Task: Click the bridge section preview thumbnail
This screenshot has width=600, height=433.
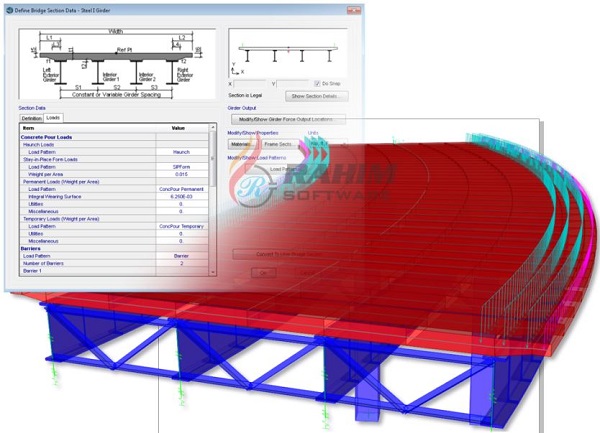Action: [288, 53]
